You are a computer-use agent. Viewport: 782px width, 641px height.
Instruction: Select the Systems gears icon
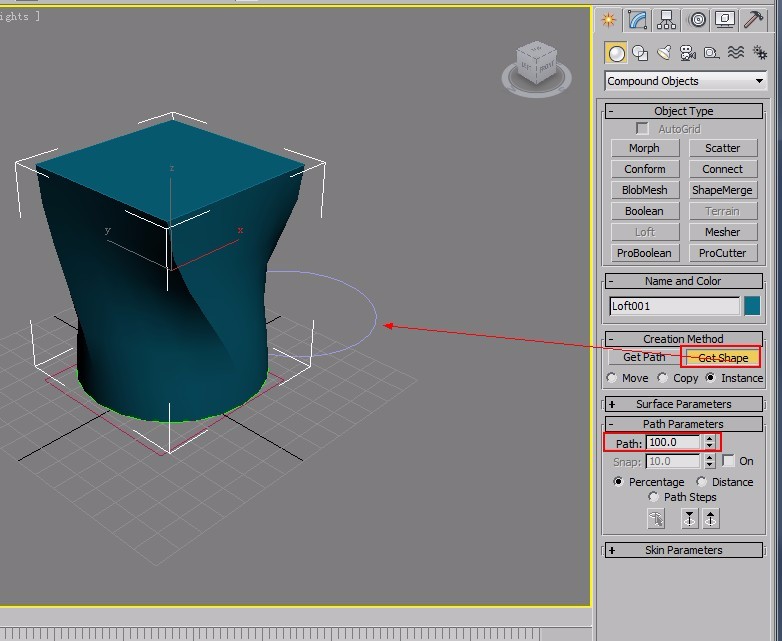point(760,53)
